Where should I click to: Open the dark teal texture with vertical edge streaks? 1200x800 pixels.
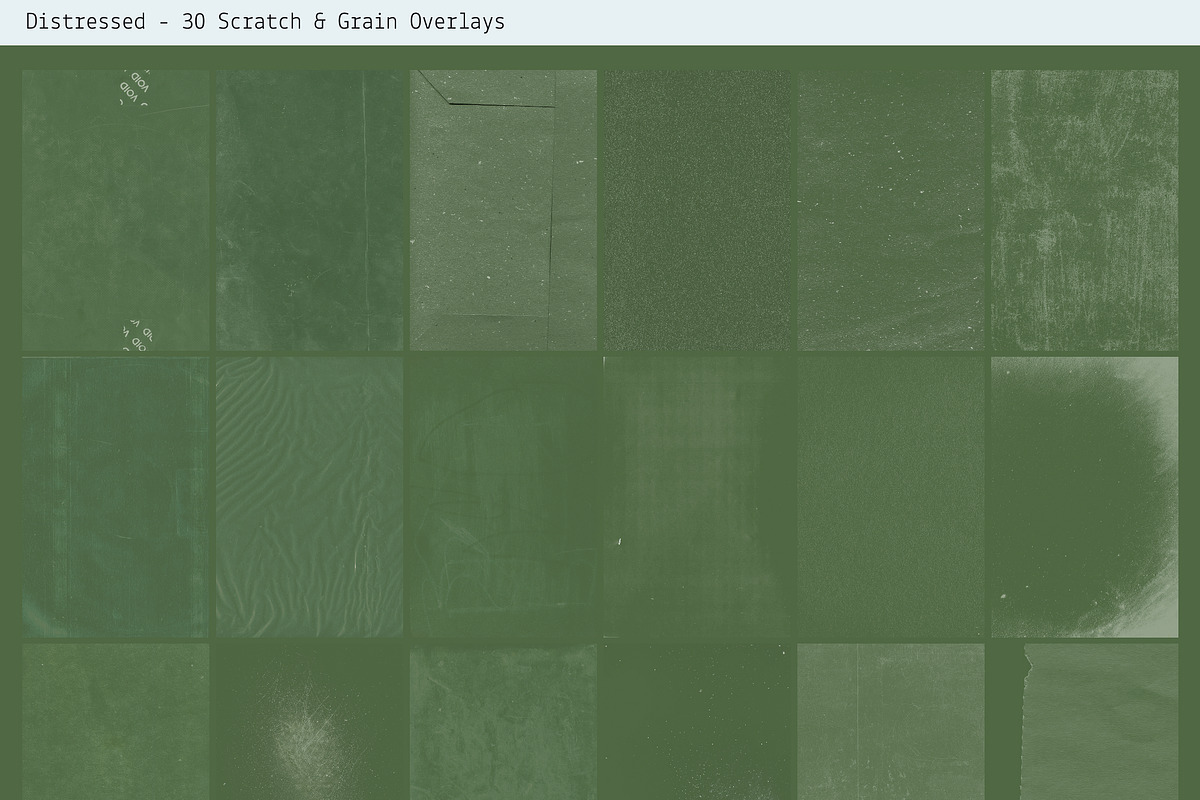(x=116, y=497)
